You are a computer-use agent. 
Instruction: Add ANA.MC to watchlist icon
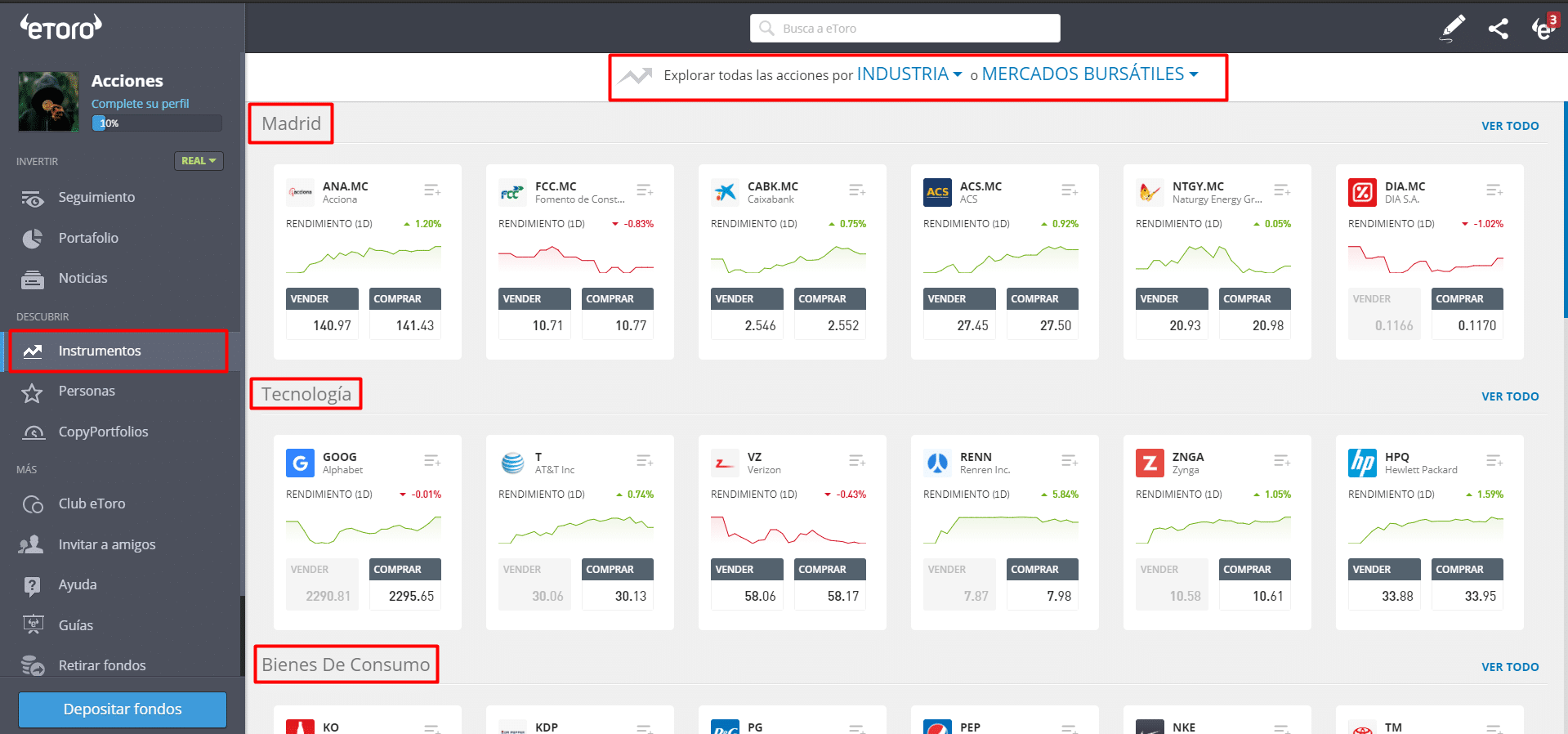point(432,190)
